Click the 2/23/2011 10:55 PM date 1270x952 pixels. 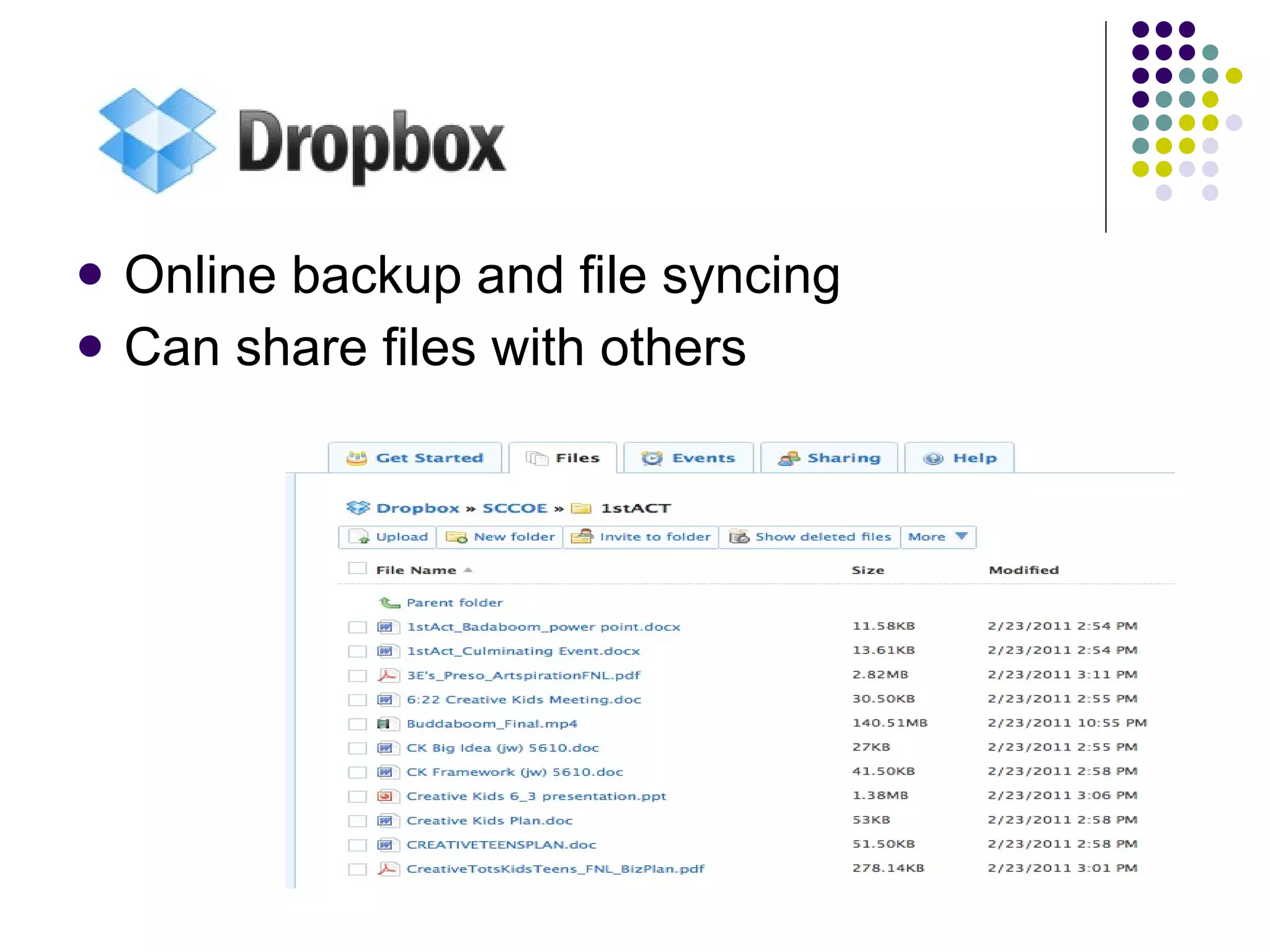[1067, 723]
